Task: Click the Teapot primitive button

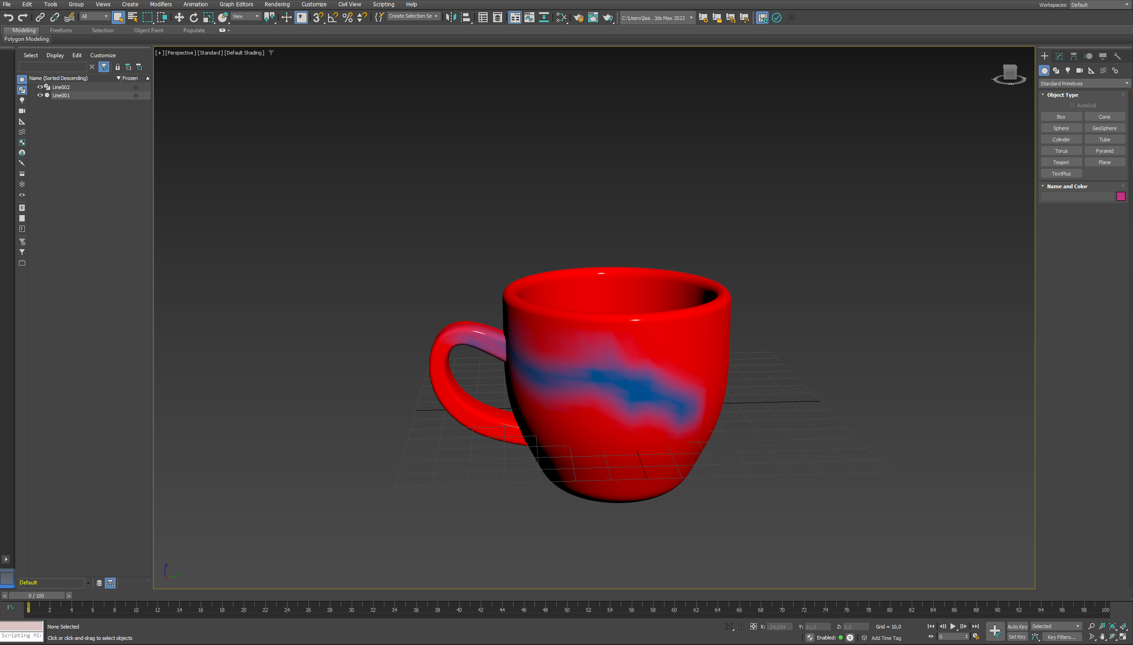Action: (x=1060, y=162)
